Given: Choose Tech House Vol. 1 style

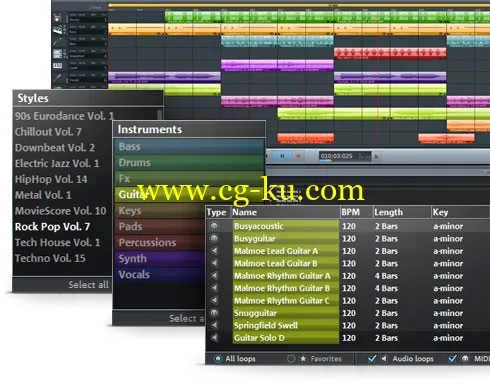Looking at the screenshot, I should (57, 242).
